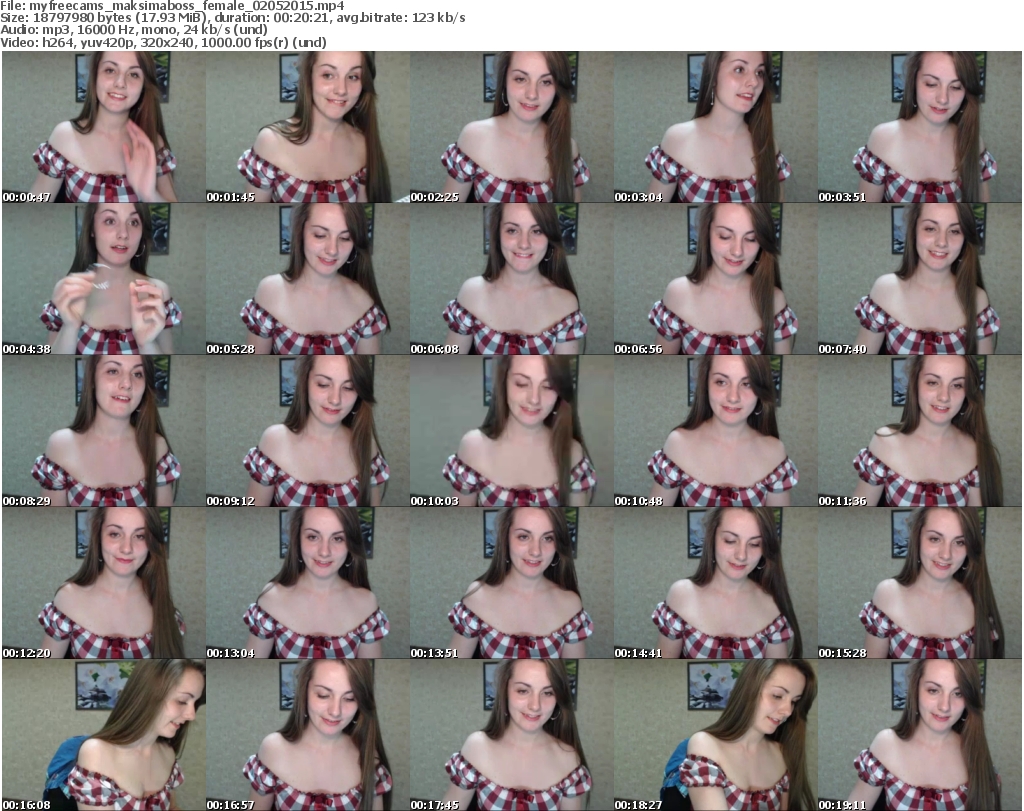Select the frame stamped 00:13:51
This screenshot has width=1024, height=811.
click(511, 583)
